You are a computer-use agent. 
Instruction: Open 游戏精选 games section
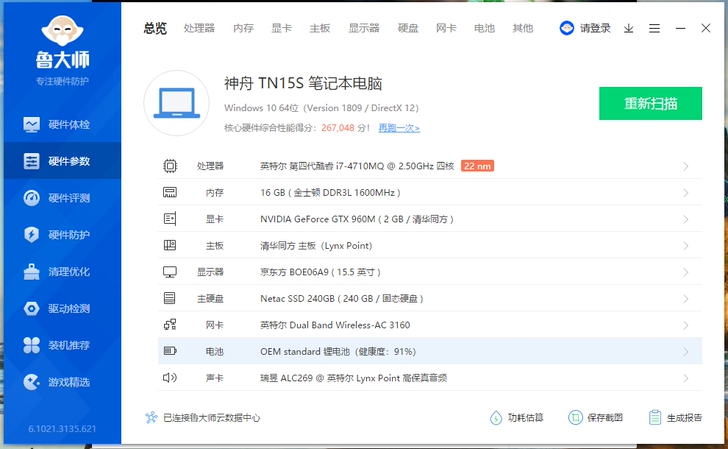62,382
